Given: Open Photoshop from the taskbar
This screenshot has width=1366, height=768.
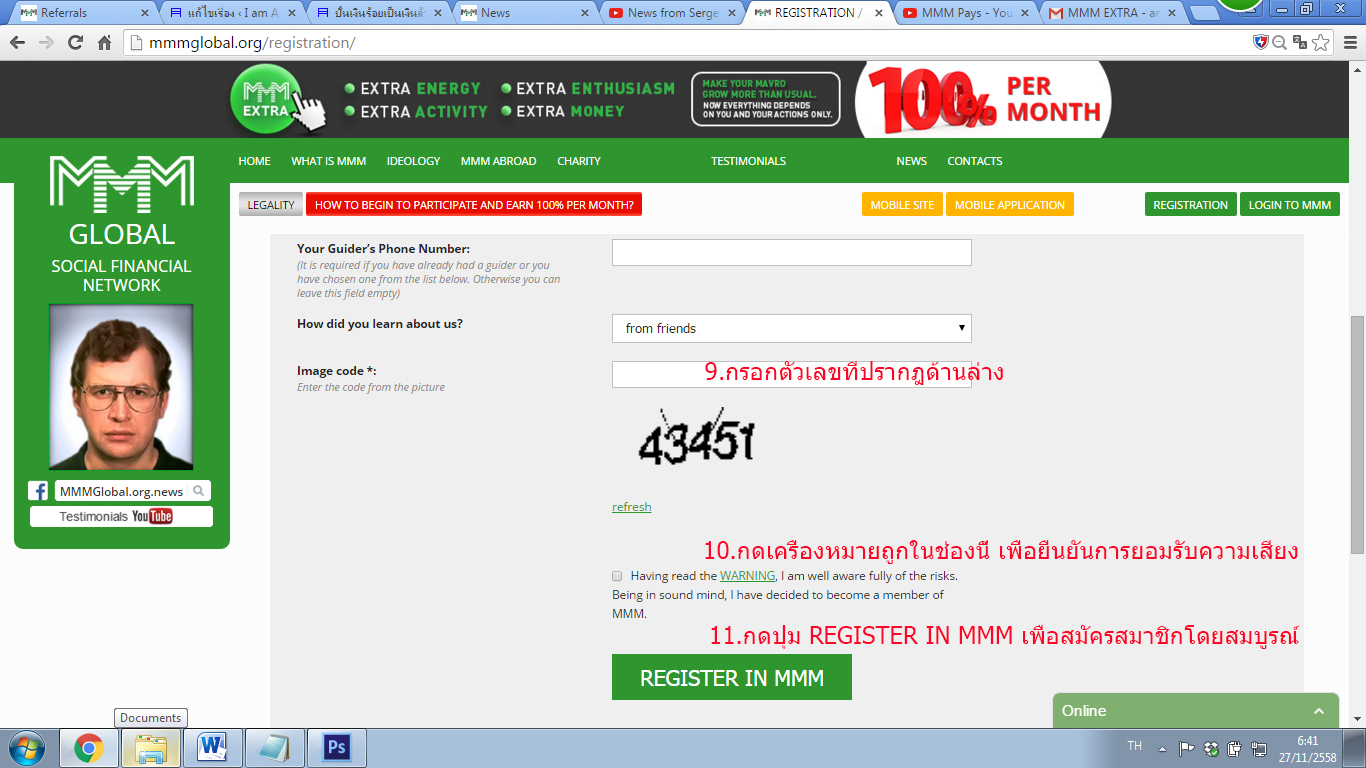Looking at the screenshot, I should (x=336, y=748).
